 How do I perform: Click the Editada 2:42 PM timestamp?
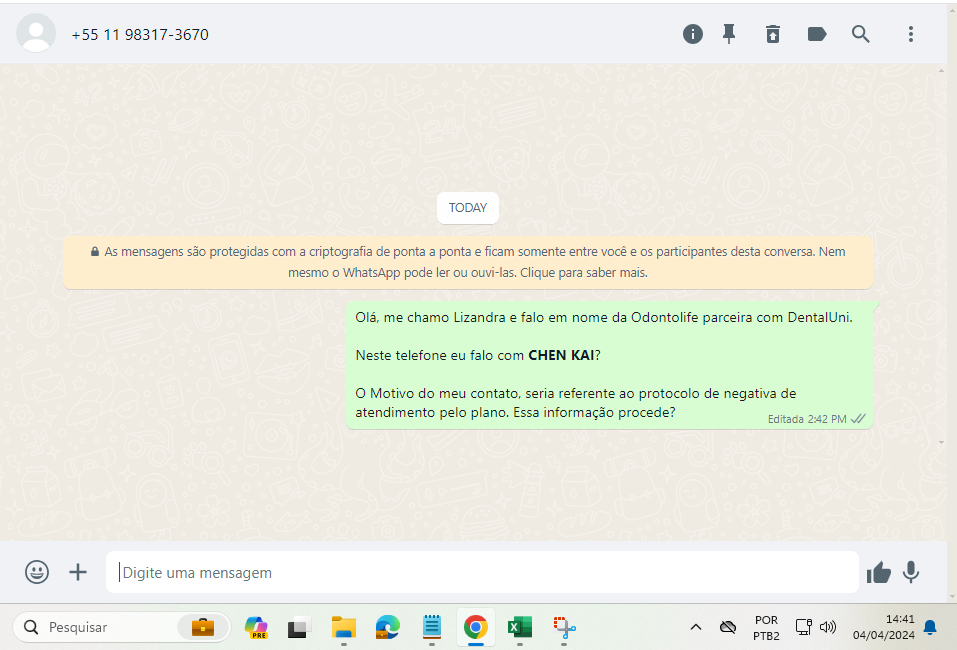click(806, 419)
